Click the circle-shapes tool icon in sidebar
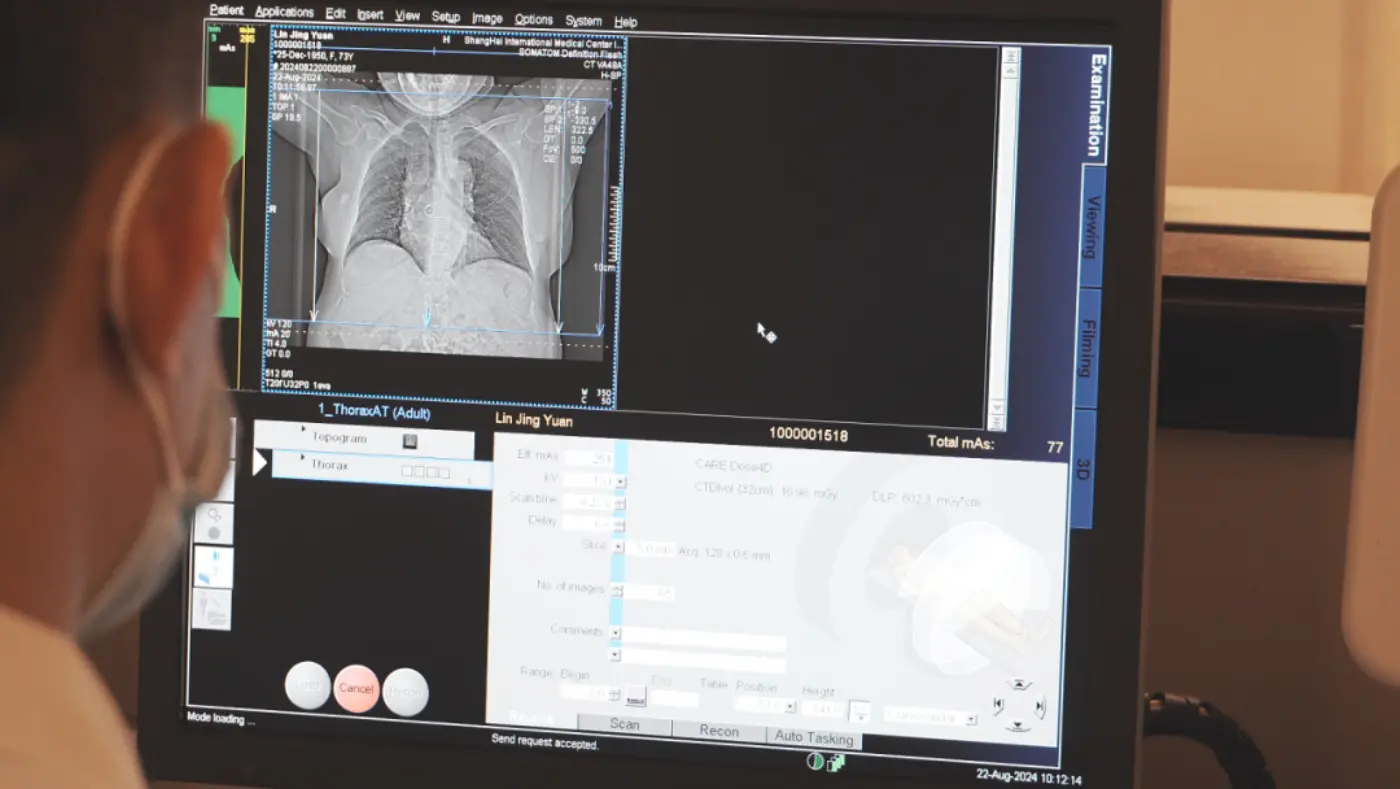Viewport: 1400px width, 789px height. 214,523
